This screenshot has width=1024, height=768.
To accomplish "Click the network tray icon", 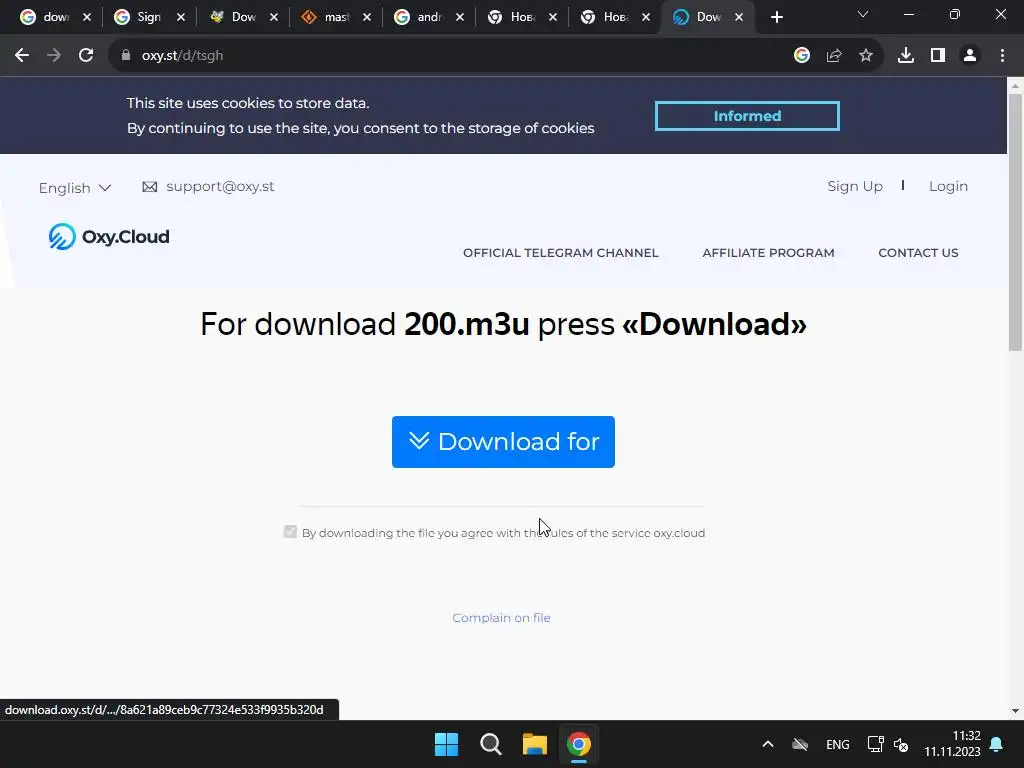I will pyautogui.click(x=875, y=744).
